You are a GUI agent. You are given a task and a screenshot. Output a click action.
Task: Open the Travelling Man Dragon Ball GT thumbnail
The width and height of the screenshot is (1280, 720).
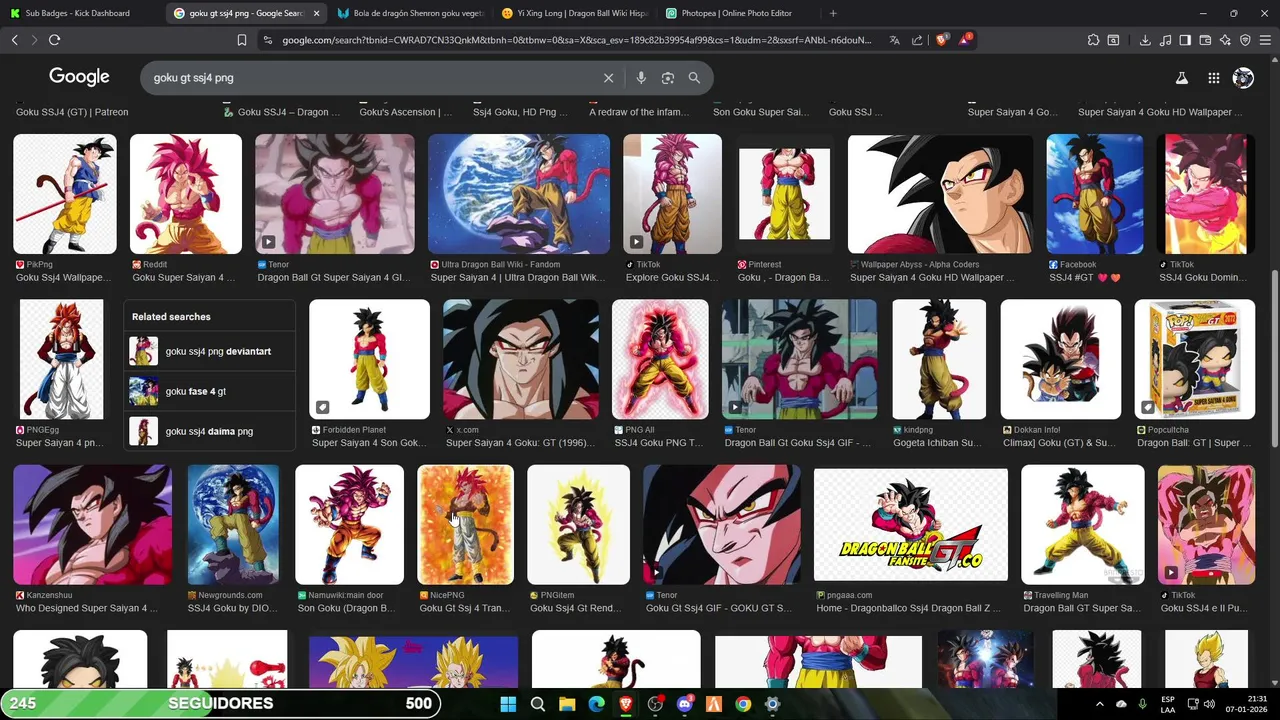1082,524
